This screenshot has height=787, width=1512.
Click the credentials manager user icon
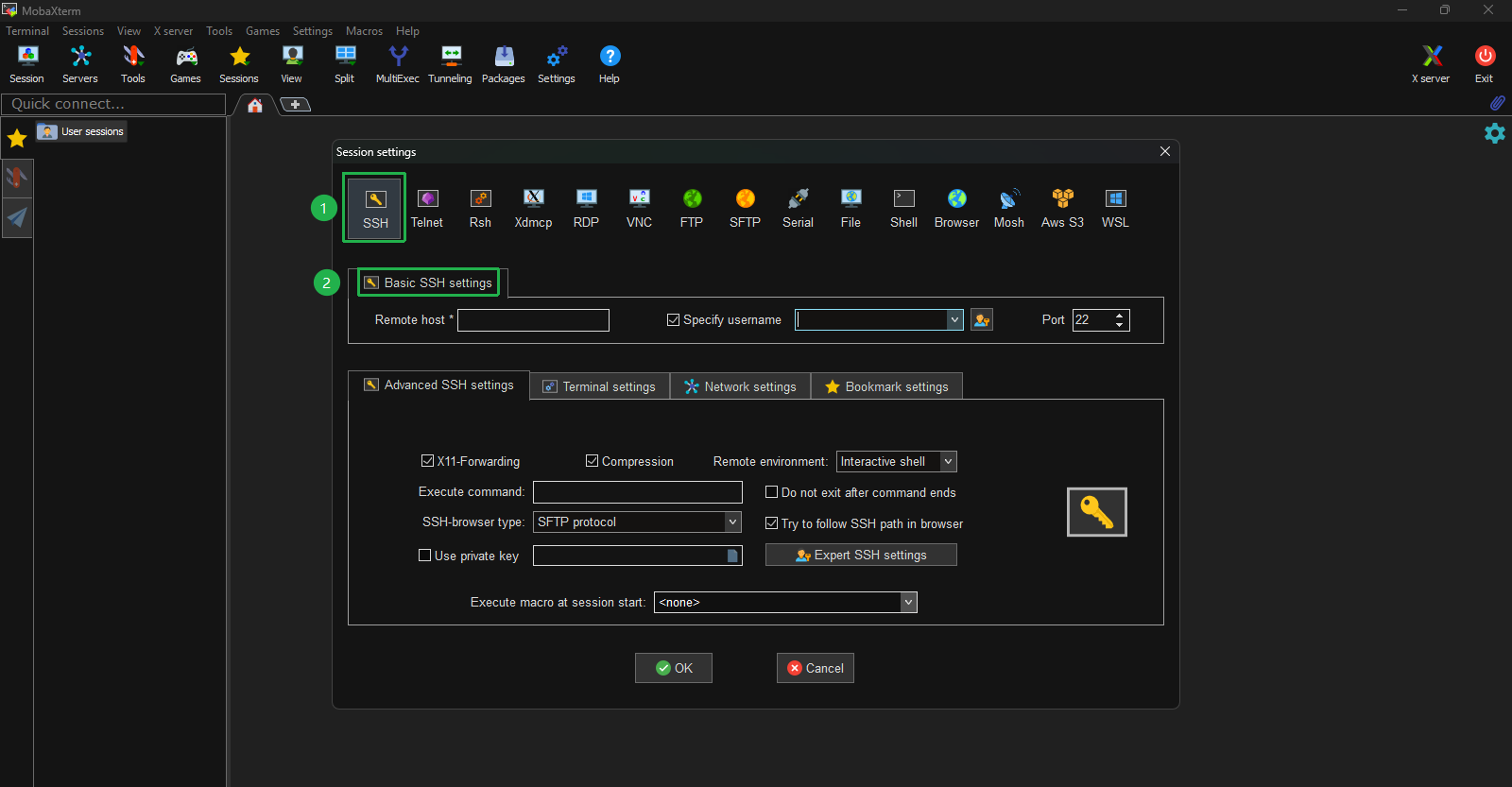(x=982, y=320)
